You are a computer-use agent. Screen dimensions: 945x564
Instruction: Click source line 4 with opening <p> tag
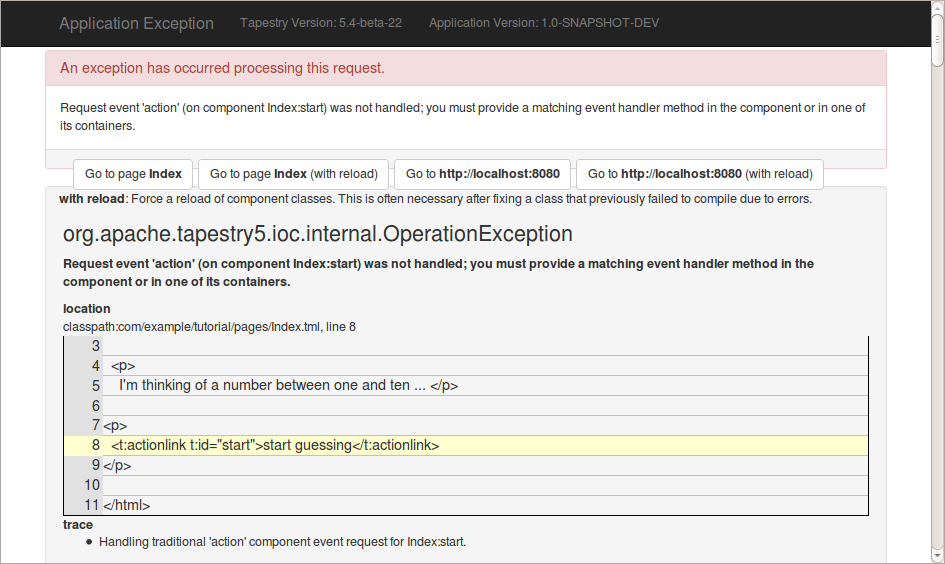pos(123,365)
